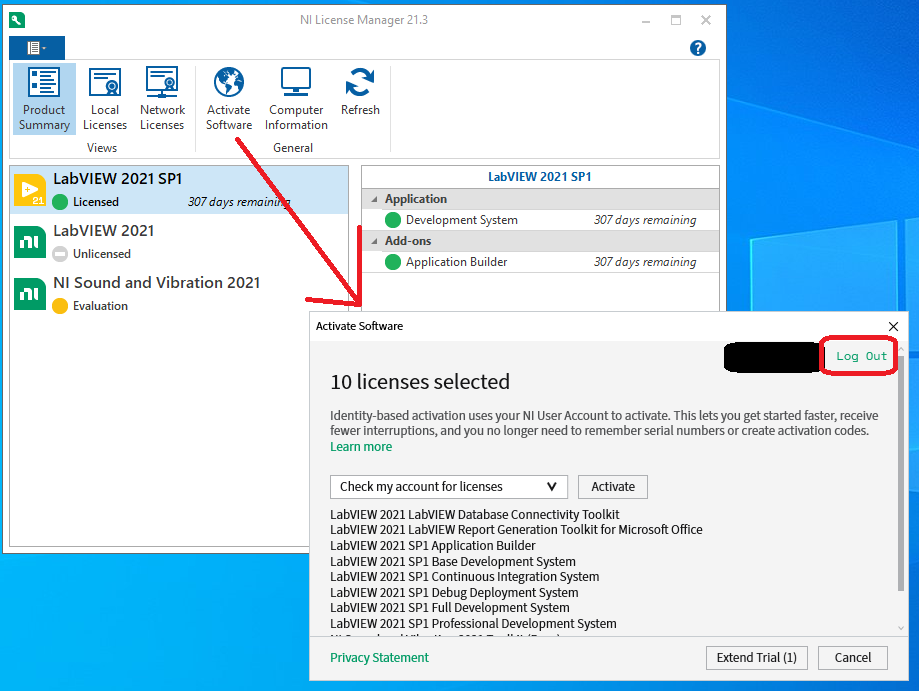Open Check my account for licenses dropdown
The image size is (919, 691).
(449, 486)
